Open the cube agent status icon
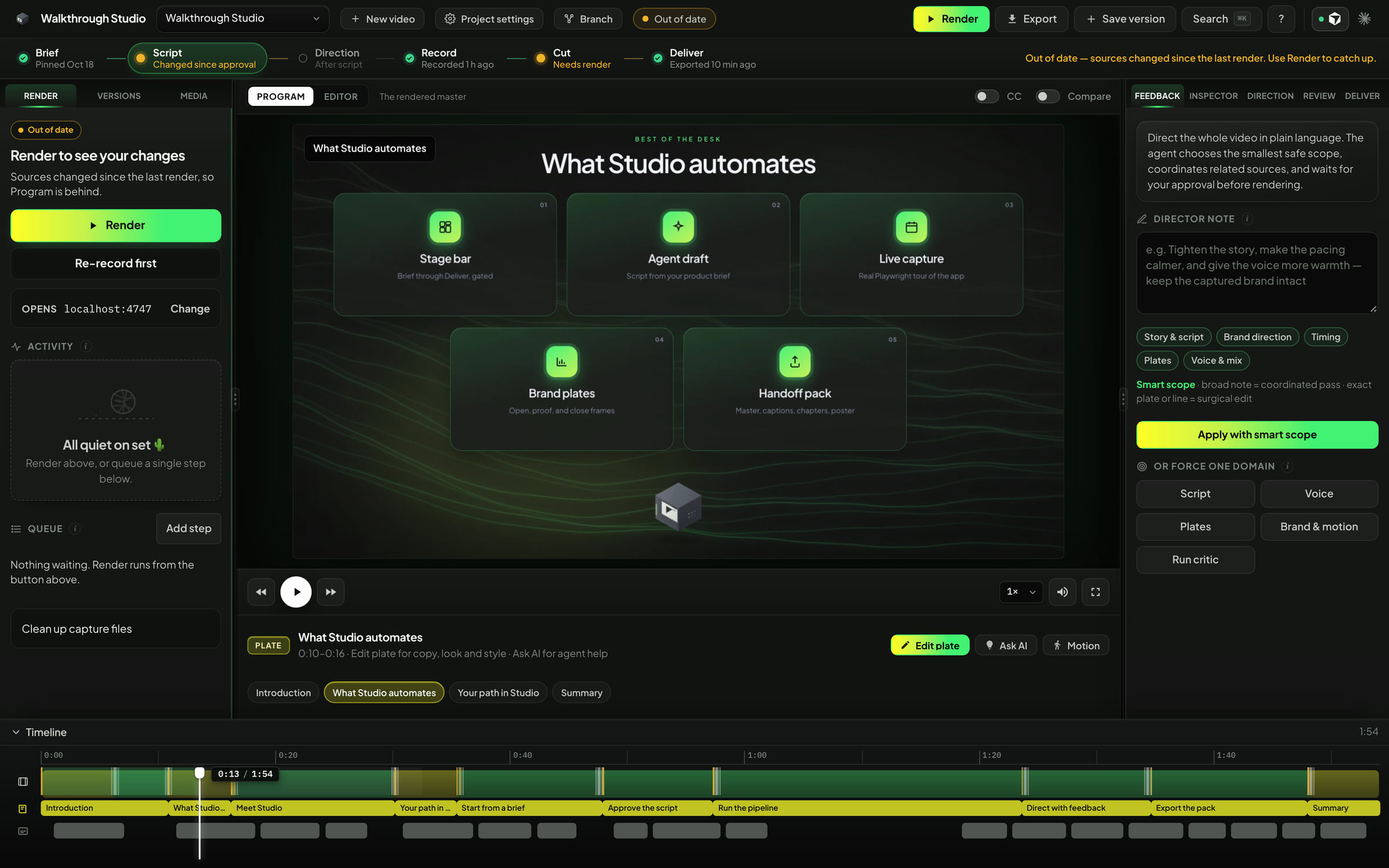 [1329, 19]
